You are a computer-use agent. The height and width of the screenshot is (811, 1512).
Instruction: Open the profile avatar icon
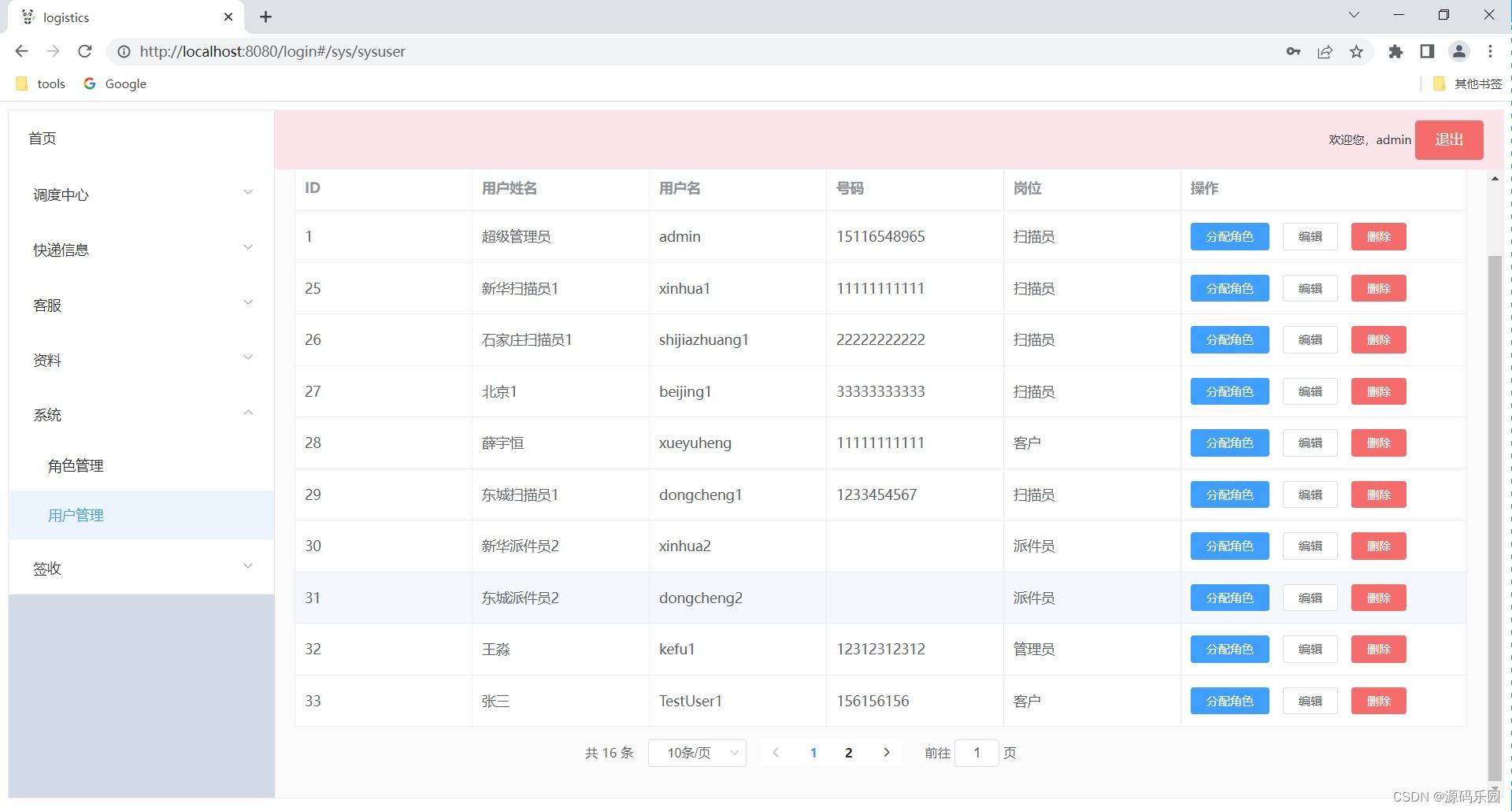1458,51
